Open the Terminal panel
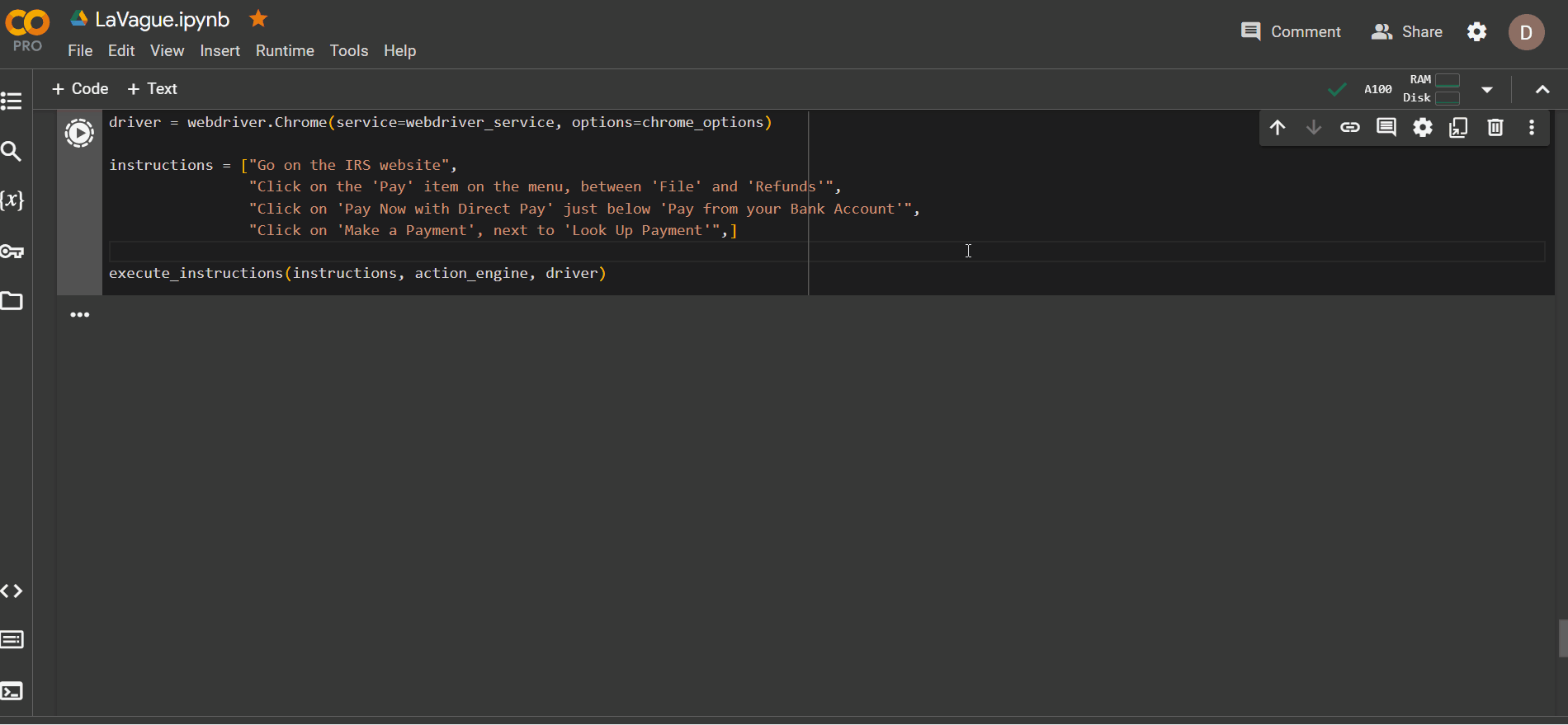The width and height of the screenshot is (1568, 725). (x=12, y=691)
